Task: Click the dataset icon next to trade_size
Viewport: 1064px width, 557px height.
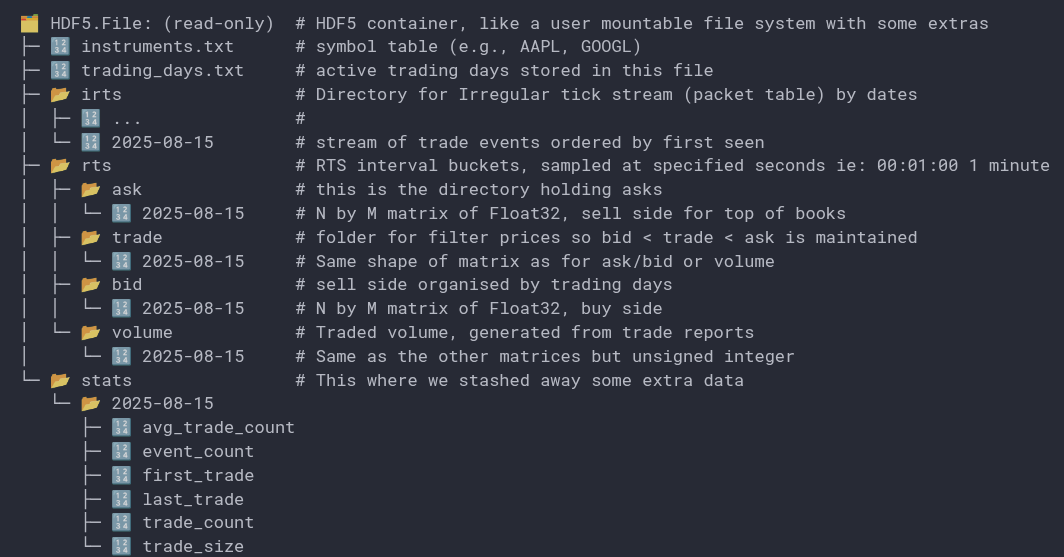Action: coord(121,547)
